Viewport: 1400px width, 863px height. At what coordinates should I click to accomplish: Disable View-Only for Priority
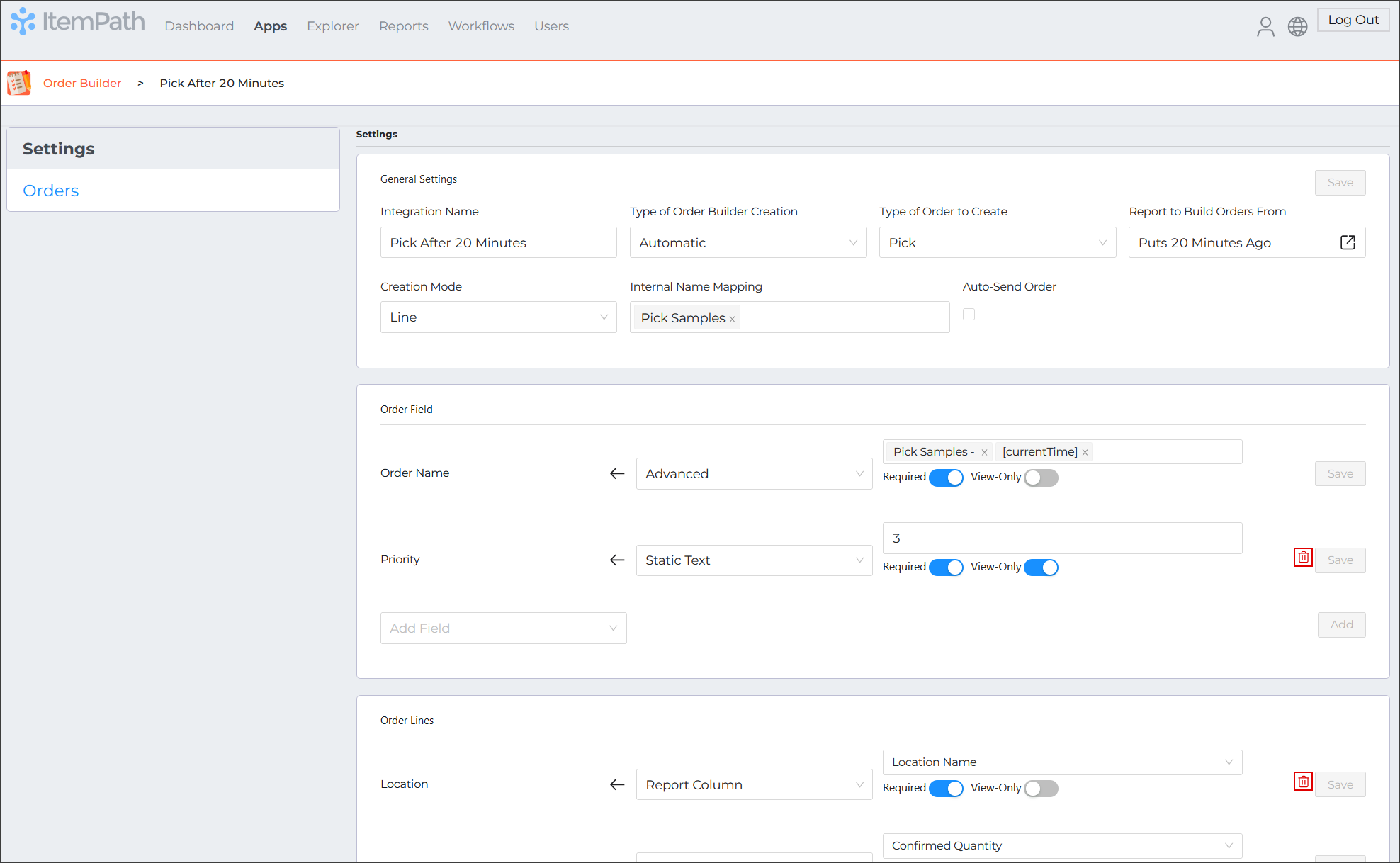click(1041, 568)
